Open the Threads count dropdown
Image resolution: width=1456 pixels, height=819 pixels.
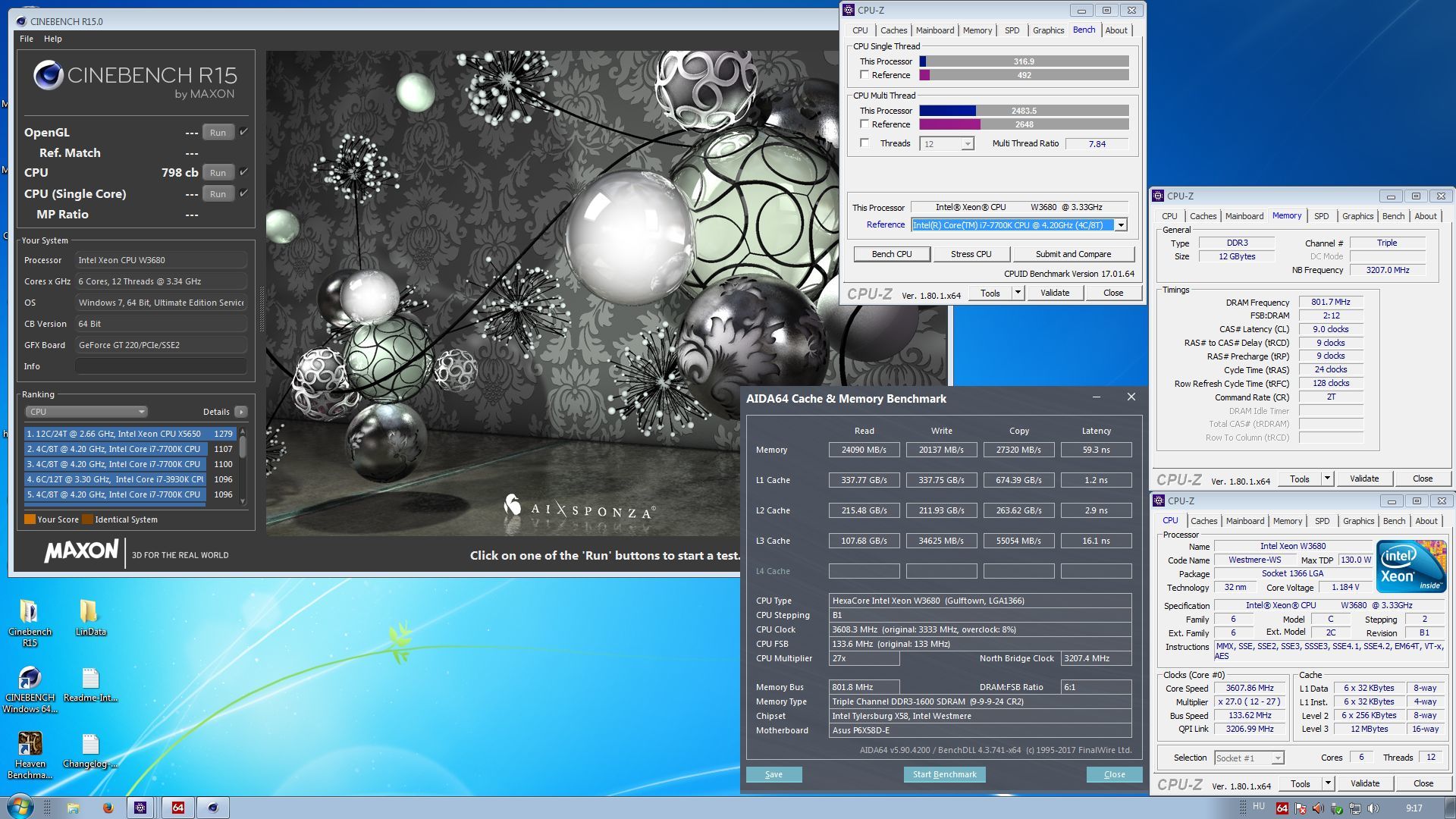point(967,144)
